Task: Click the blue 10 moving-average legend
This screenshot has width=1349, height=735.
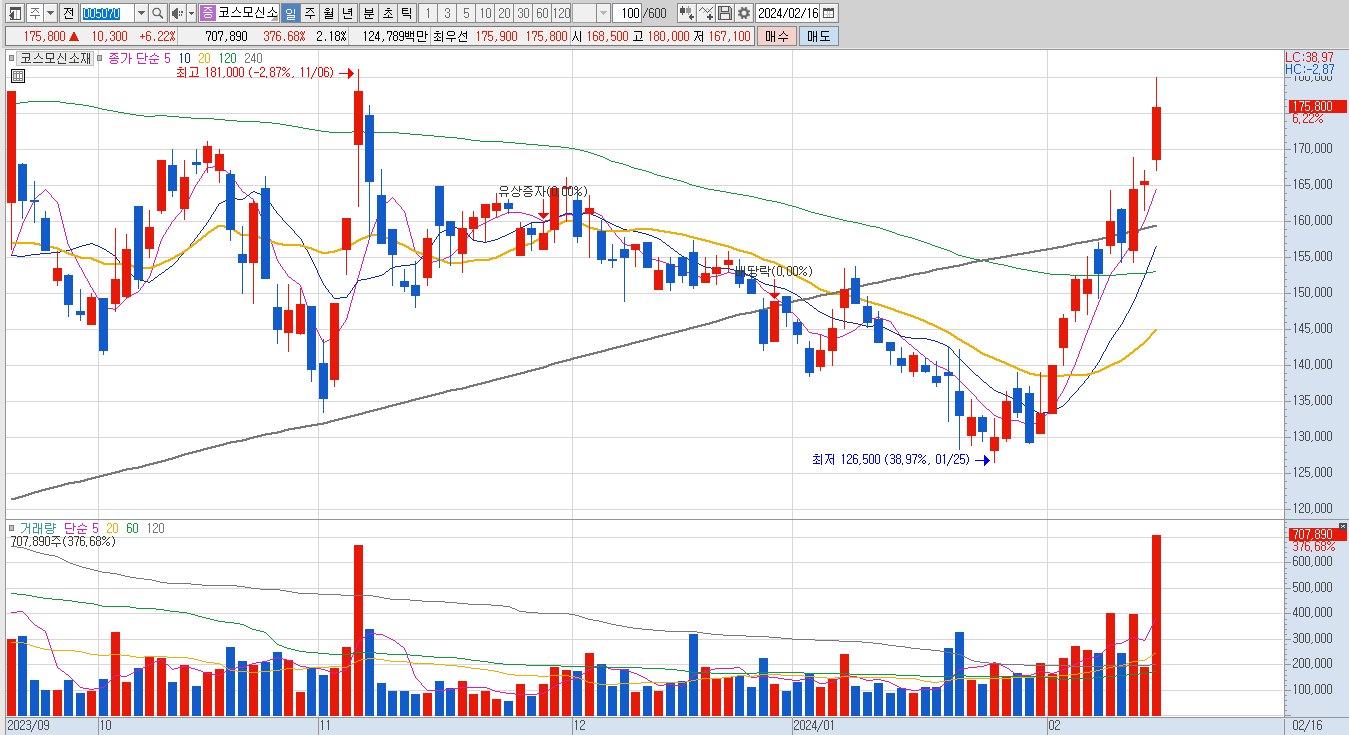Action: (186, 58)
